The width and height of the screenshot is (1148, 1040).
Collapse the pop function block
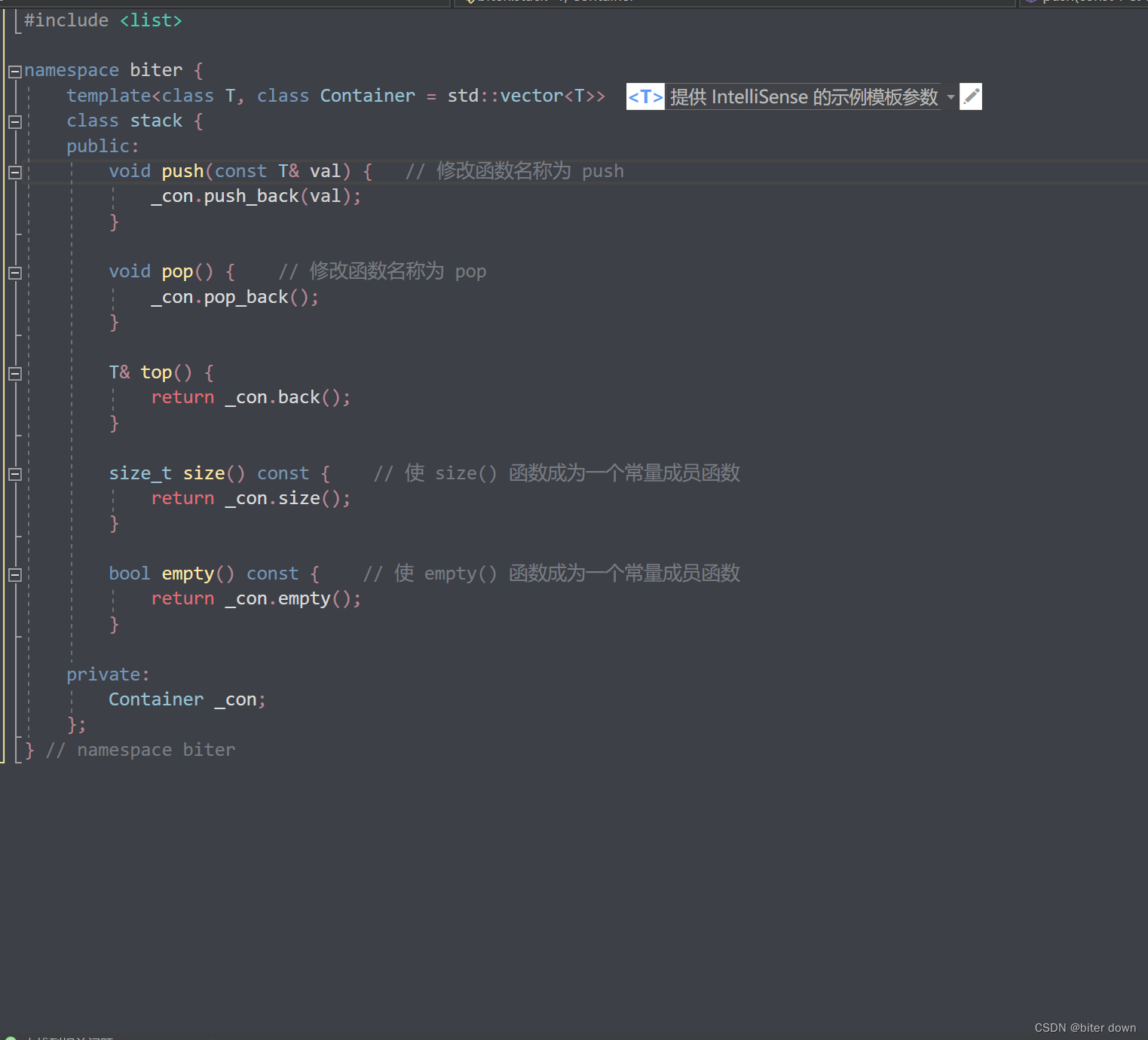click(x=14, y=273)
